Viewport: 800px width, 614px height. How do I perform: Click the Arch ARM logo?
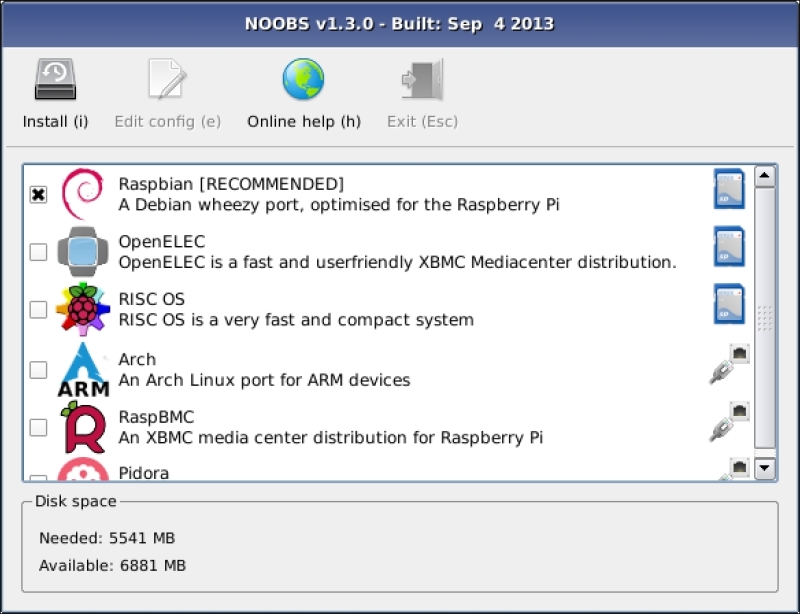[83, 370]
